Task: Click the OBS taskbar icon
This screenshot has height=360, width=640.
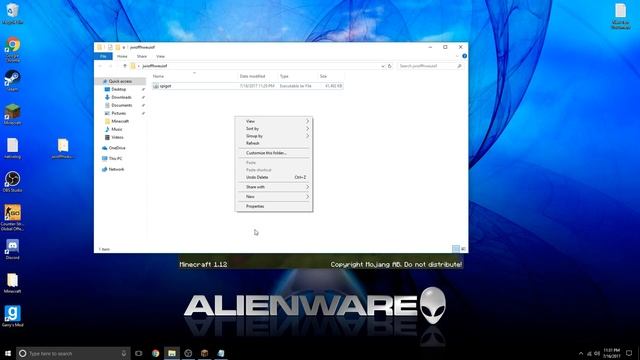Action: (x=188, y=353)
